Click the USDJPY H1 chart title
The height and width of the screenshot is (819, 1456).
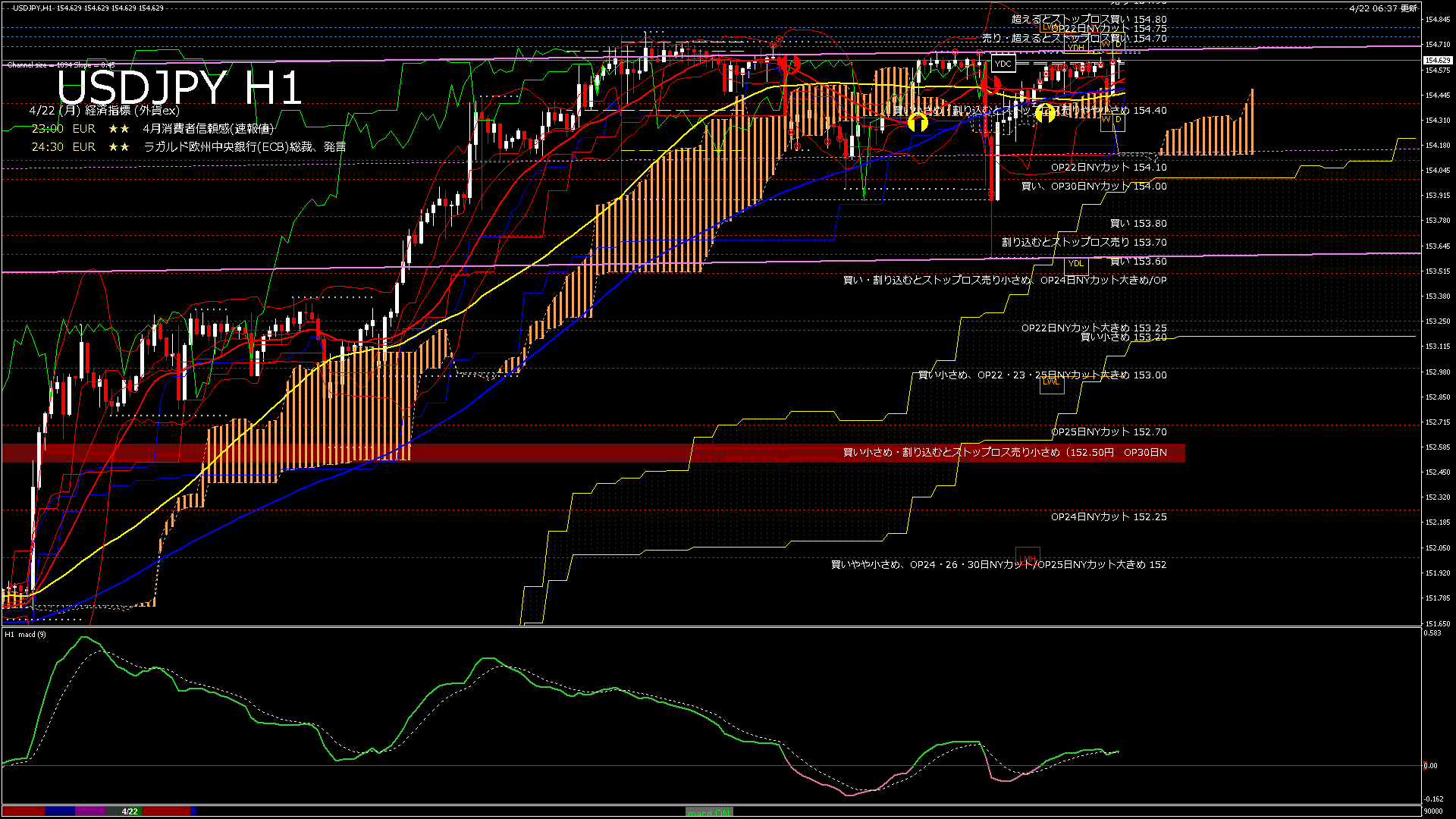[180, 88]
